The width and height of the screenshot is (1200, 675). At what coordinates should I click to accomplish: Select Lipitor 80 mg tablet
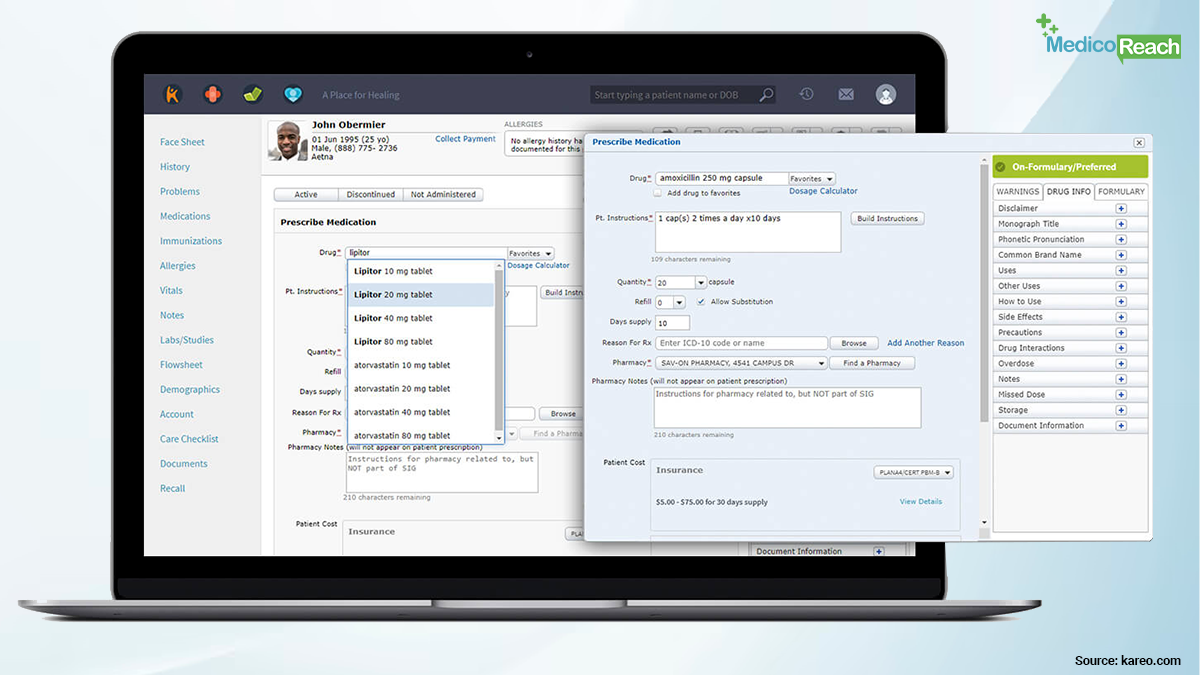click(x=421, y=342)
